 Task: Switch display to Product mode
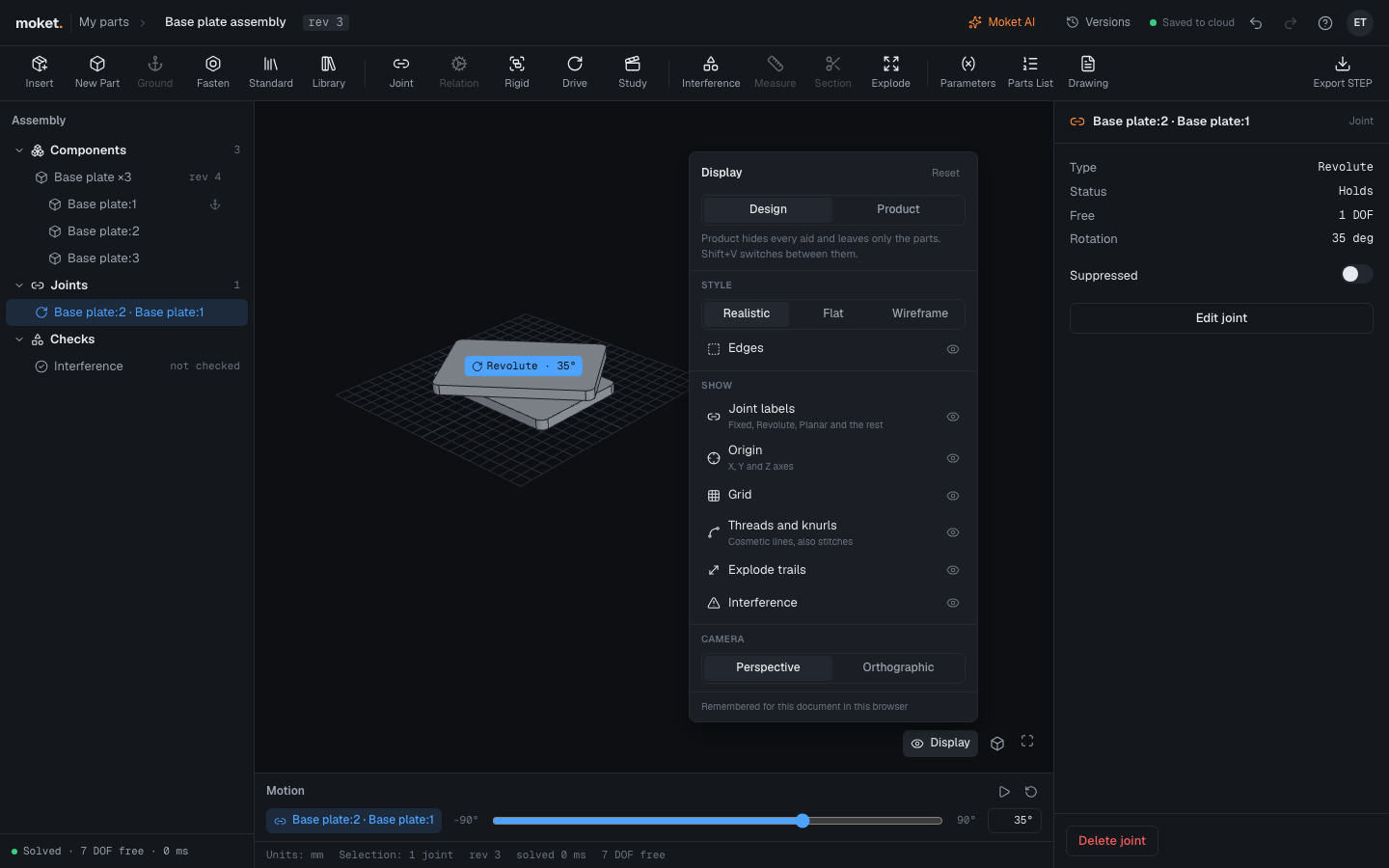coord(898,209)
